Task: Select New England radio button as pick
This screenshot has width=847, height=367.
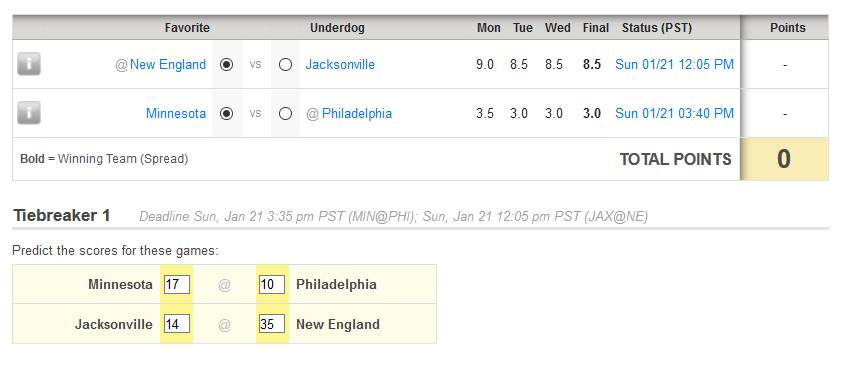Action: coord(227,65)
